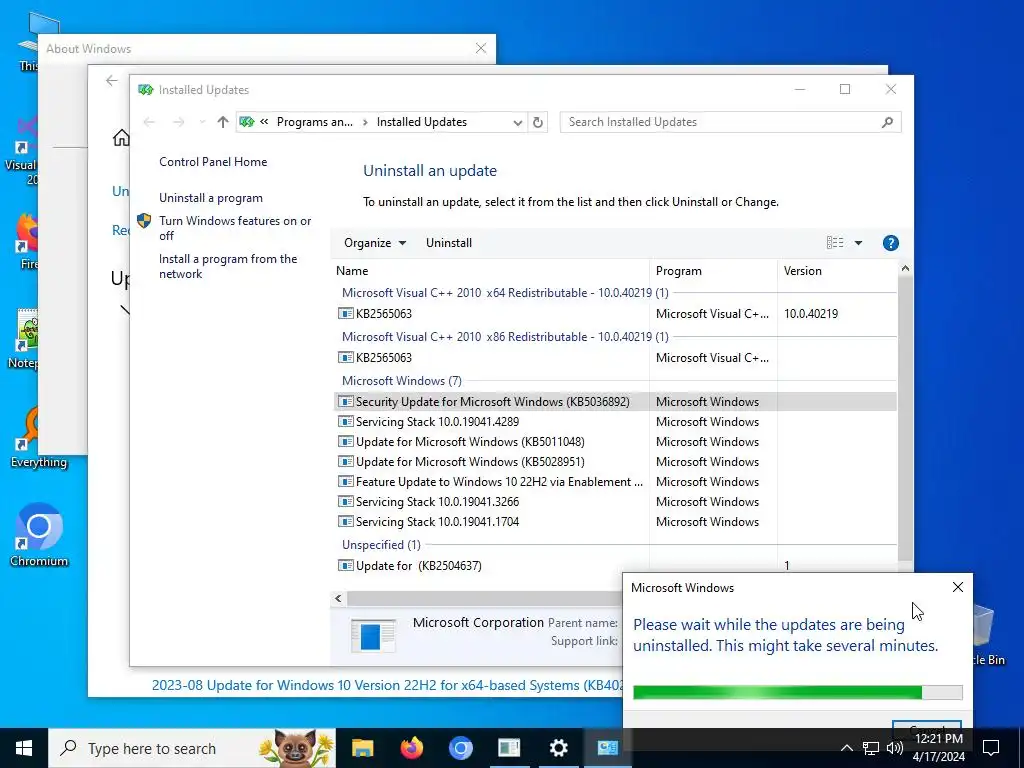The height and width of the screenshot is (768, 1024).
Task: Click Turn Windows features on or off
Action: tap(235, 228)
